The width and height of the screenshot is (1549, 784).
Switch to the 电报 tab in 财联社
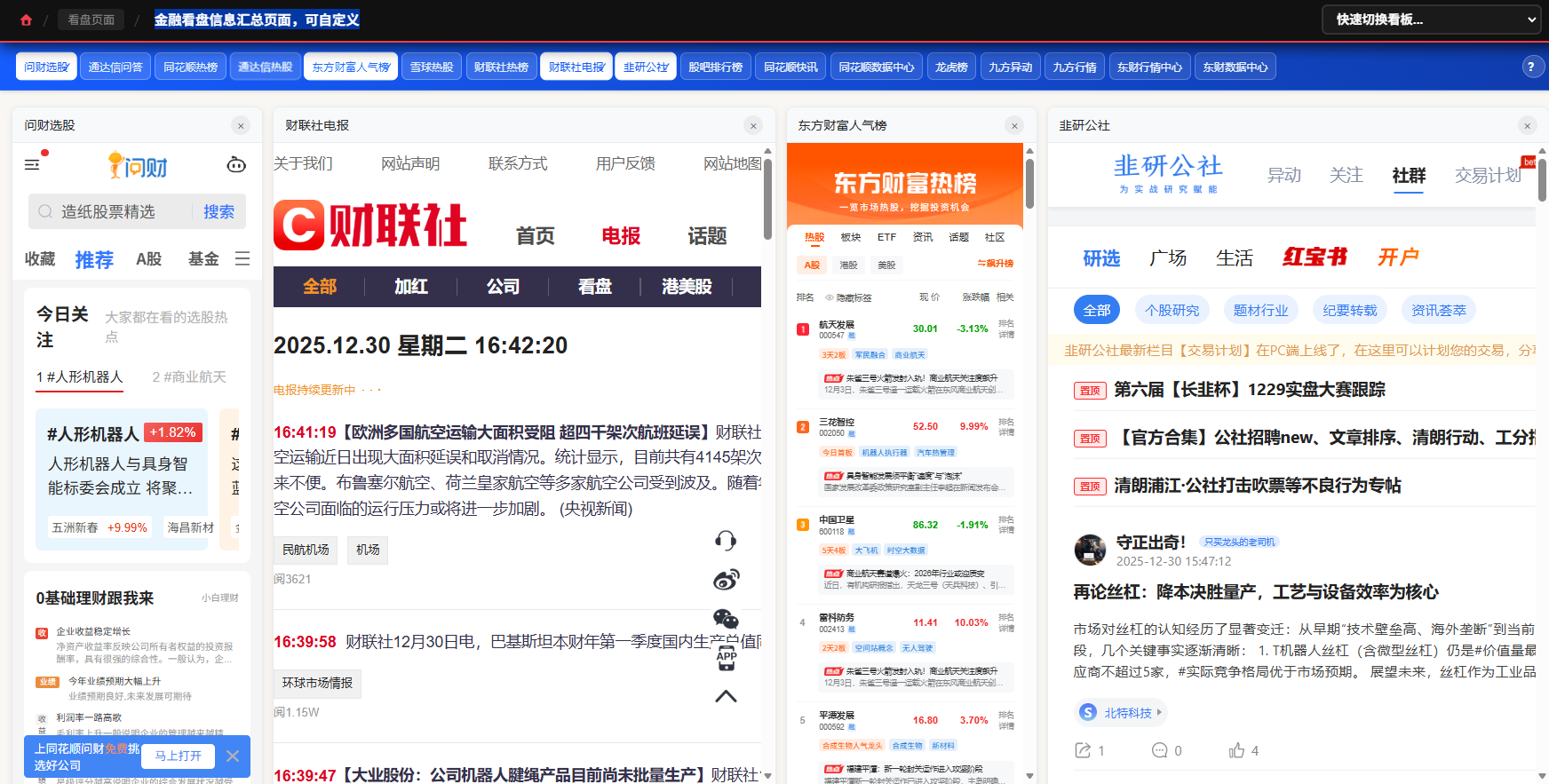click(621, 236)
